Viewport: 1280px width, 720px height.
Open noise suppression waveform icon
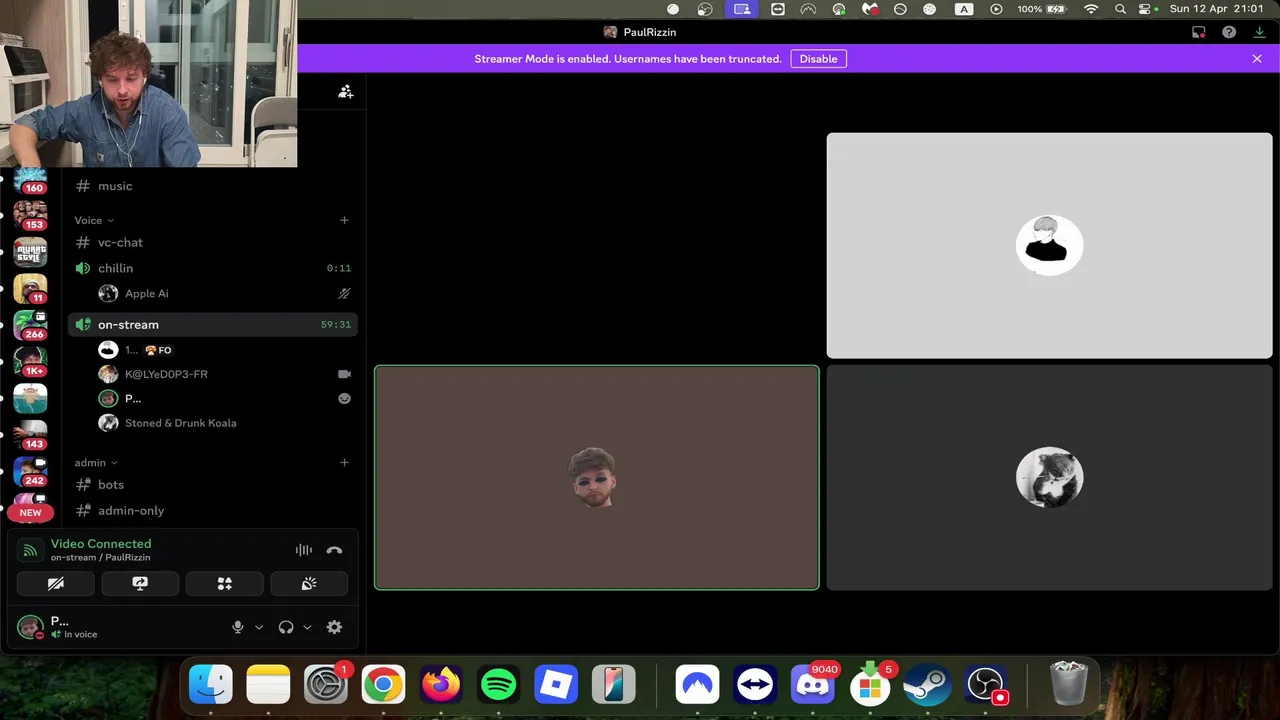304,550
